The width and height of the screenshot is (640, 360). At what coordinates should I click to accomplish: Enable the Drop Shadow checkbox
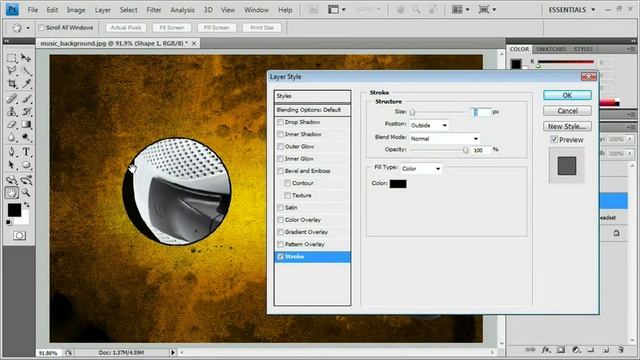[x=280, y=122]
